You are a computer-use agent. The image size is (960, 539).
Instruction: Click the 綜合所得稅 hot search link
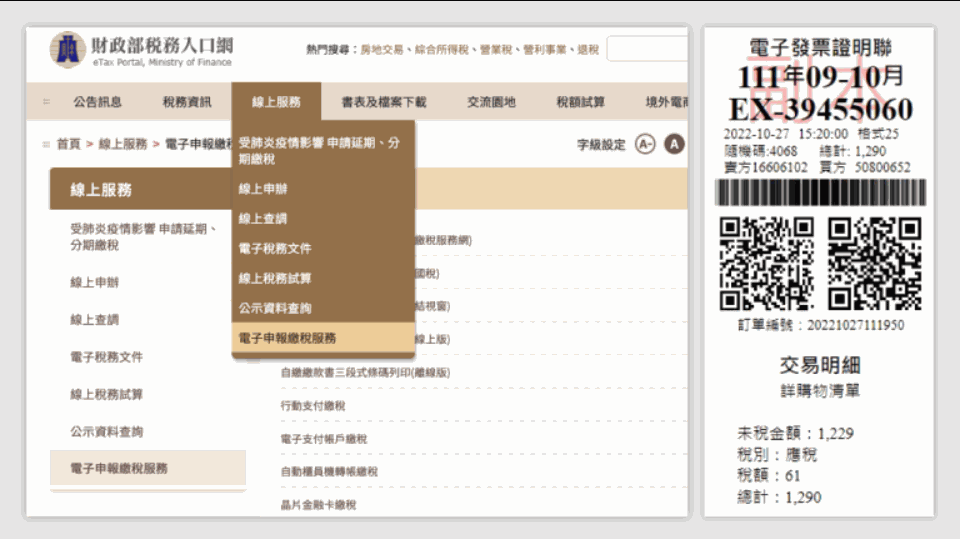[x=441, y=50]
